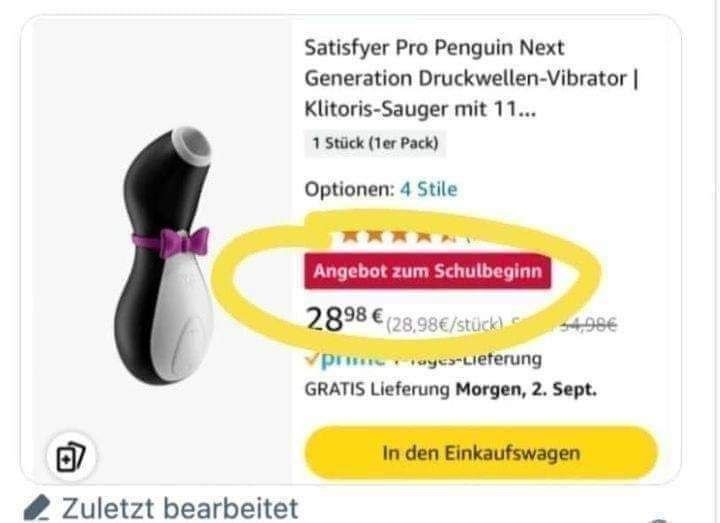Click the delivery date Morgen, 2. Sept.
The width and height of the screenshot is (720, 523).
[x=526, y=390]
